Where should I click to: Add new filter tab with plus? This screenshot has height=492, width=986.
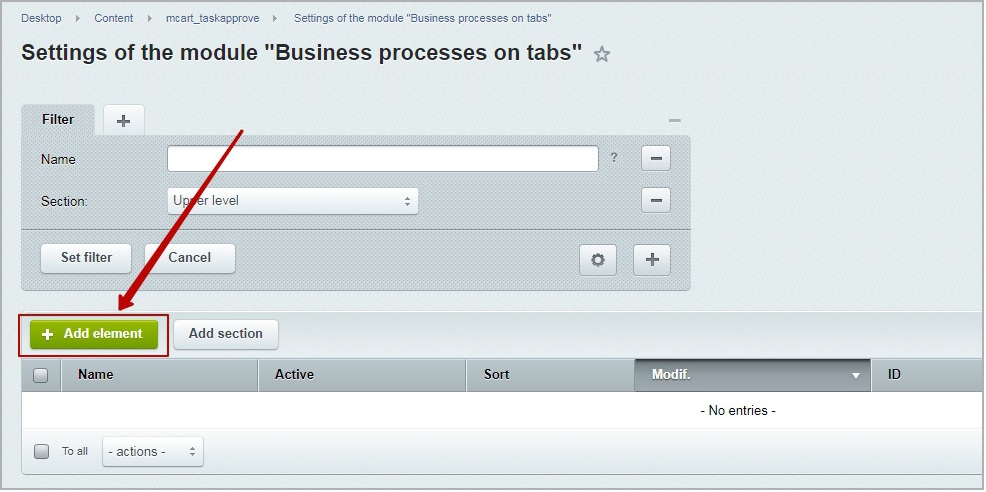(124, 120)
